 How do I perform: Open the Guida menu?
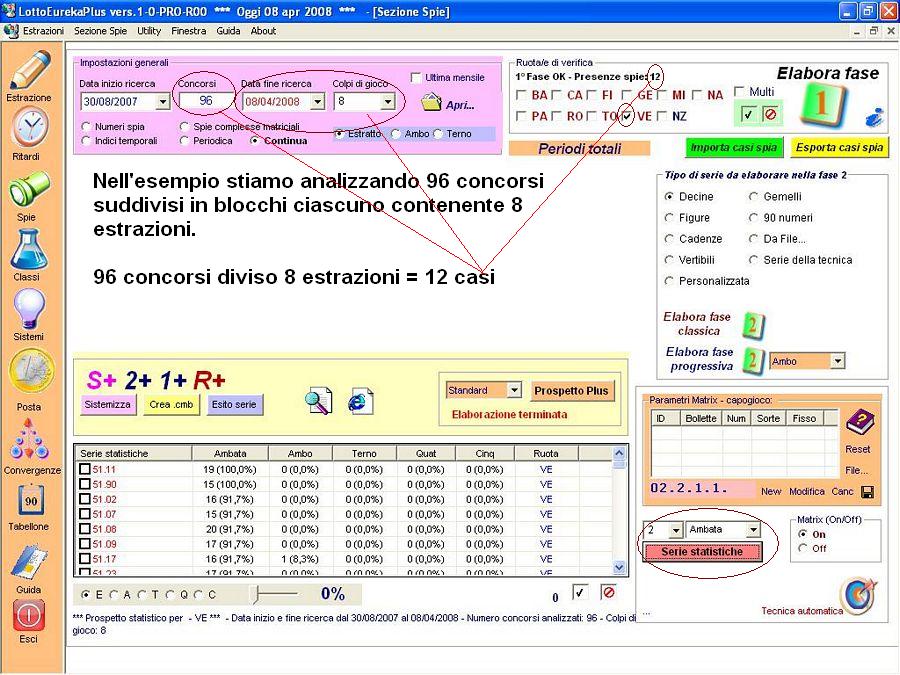[228, 31]
